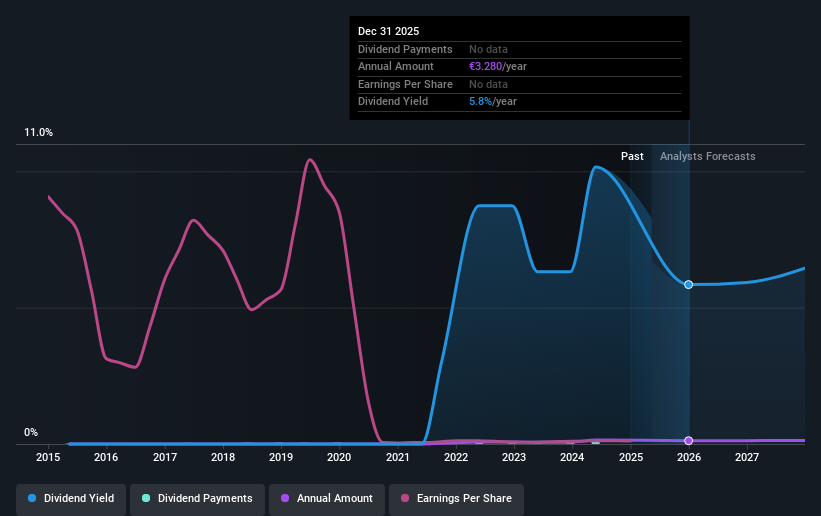Toggle the Annual Amount legend button
The height and width of the screenshot is (516, 821).
327,499
